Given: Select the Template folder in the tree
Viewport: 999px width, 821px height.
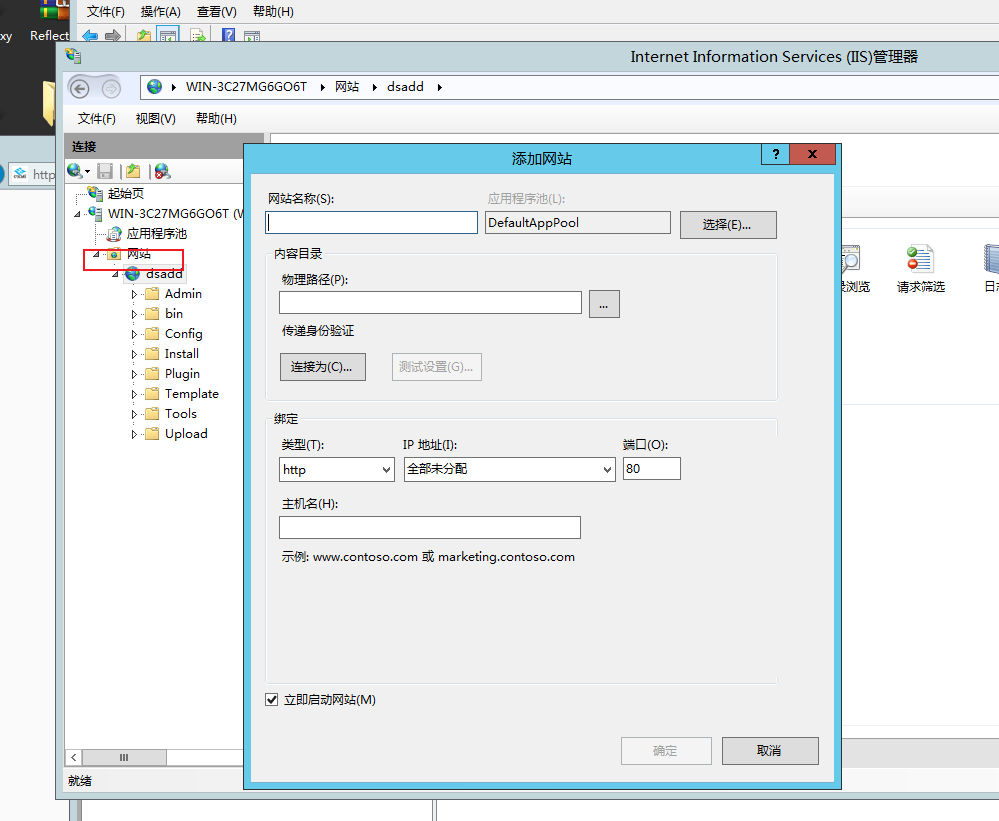Looking at the screenshot, I should (191, 394).
